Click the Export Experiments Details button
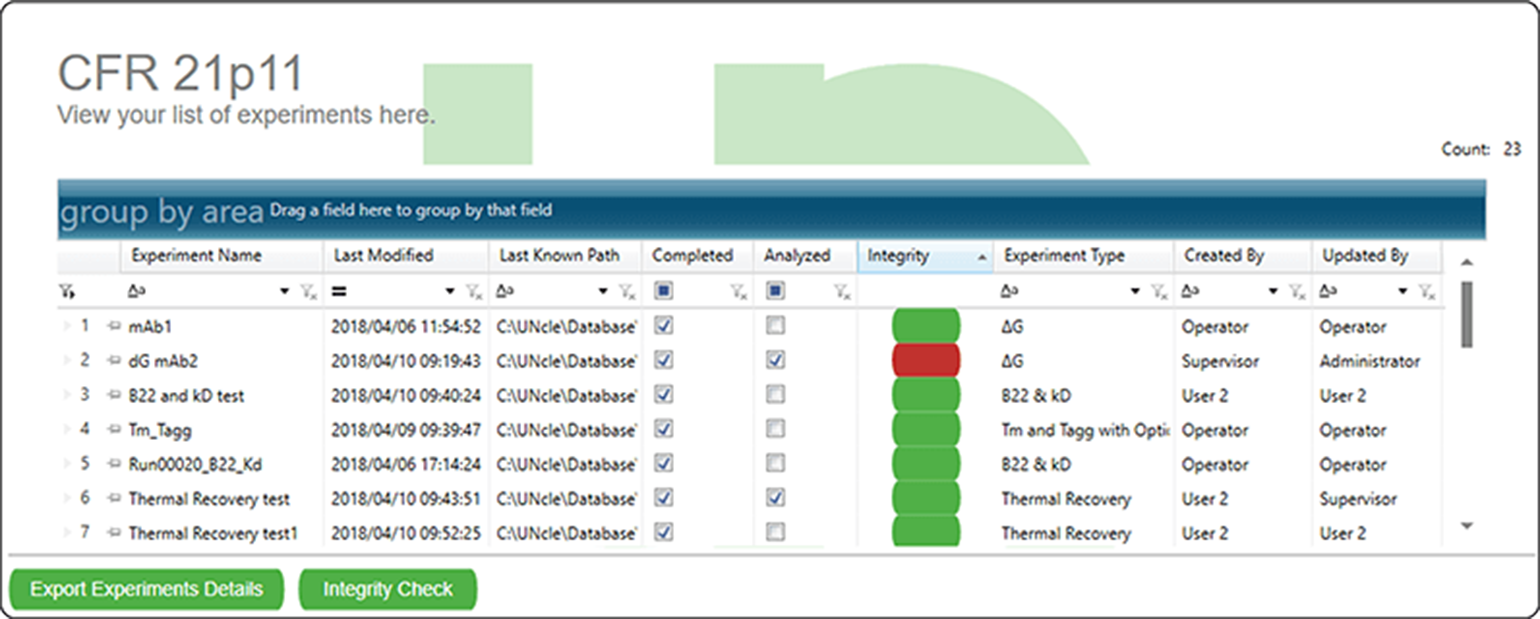The height and width of the screenshot is (619, 1540). point(147,589)
